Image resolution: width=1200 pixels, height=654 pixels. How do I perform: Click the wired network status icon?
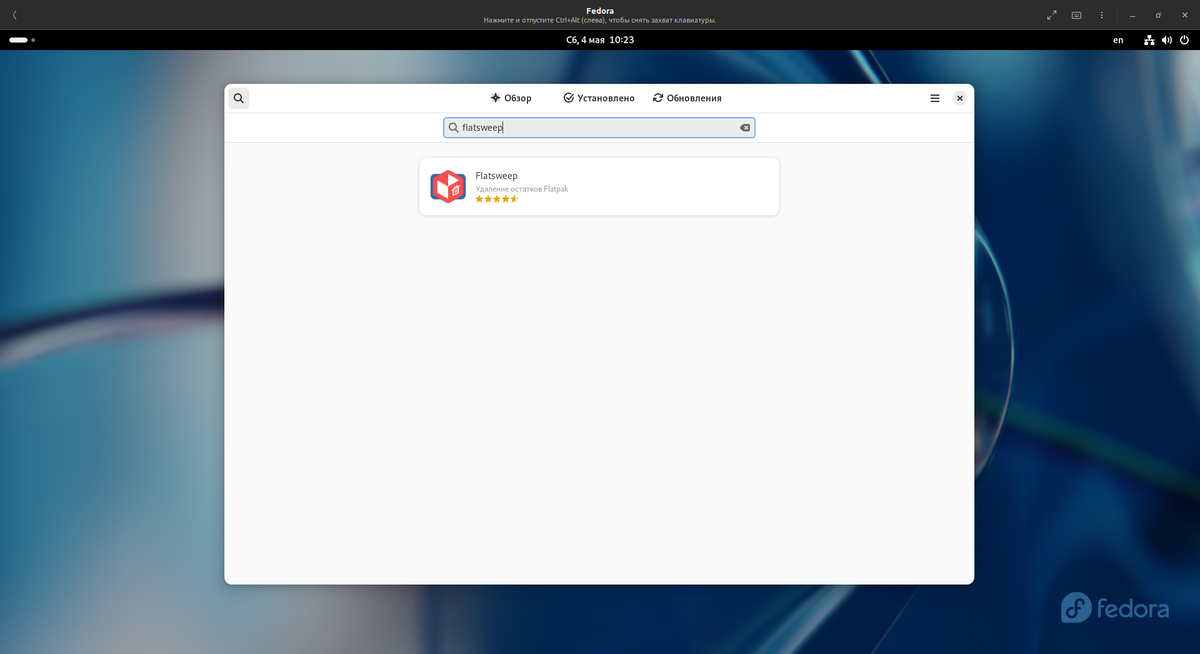pyautogui.click(x=1150, y=40)
